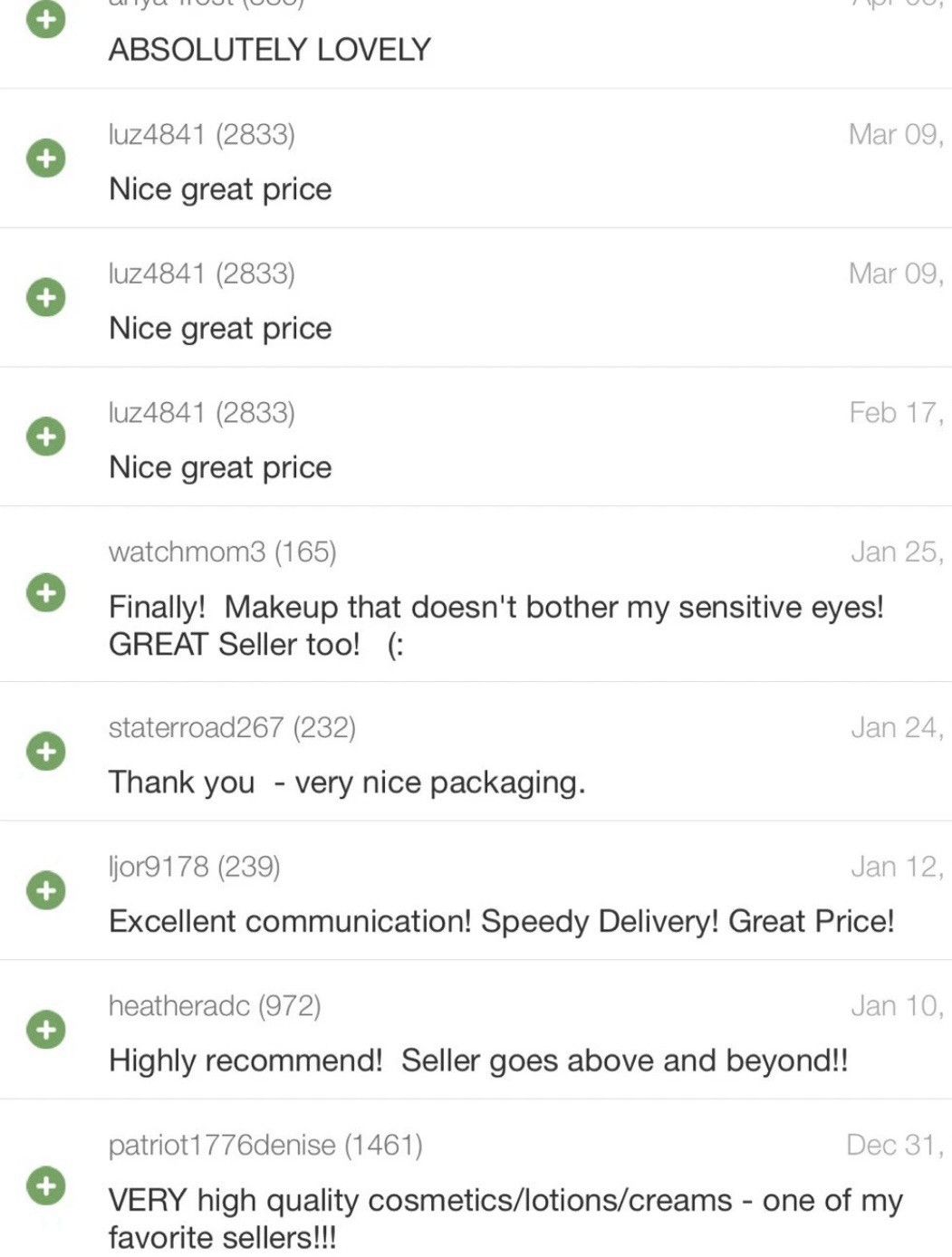The width and height of the screenshot is (952, 1257).
Task: Open heatheradc (972) profile
Action: pyautogui.click(x=215, y=1006)
